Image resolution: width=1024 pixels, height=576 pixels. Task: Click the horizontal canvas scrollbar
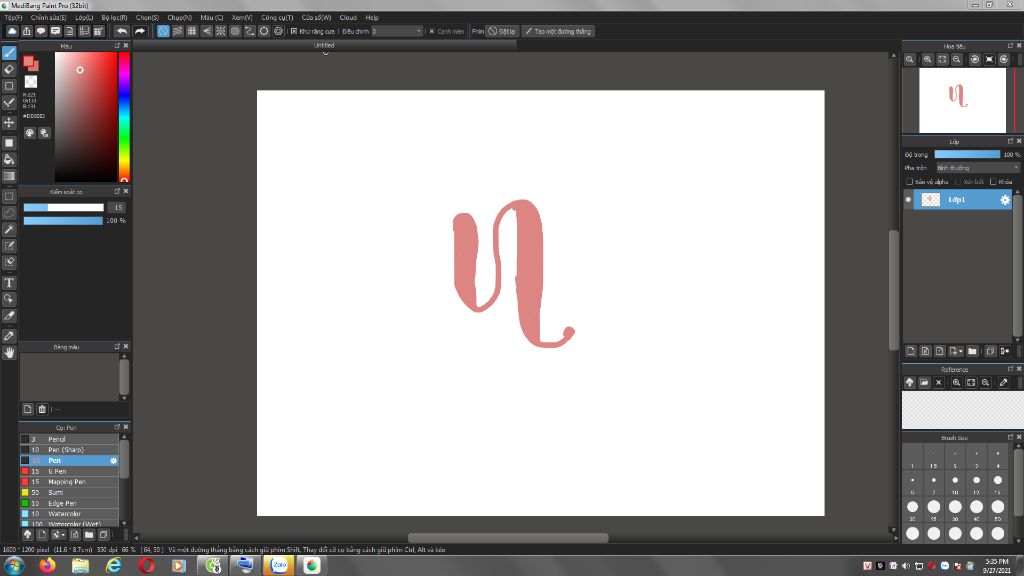click(508, 537)
